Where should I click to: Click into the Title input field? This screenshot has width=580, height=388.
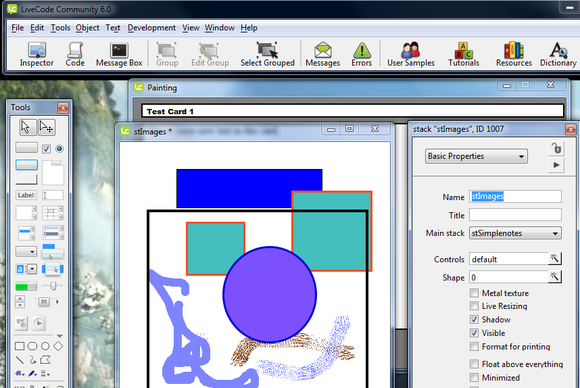coord(515,215)
